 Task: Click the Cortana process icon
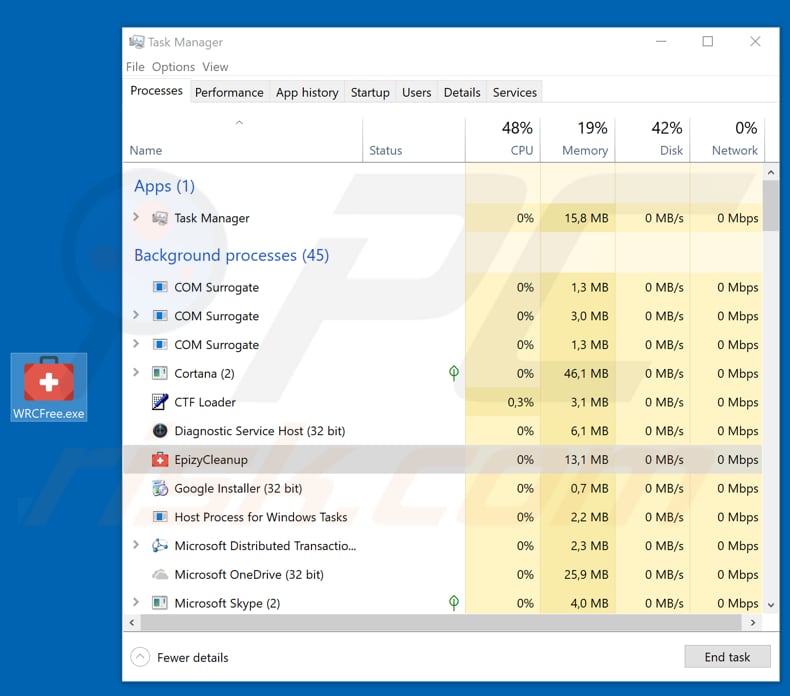tap(160, 373)
